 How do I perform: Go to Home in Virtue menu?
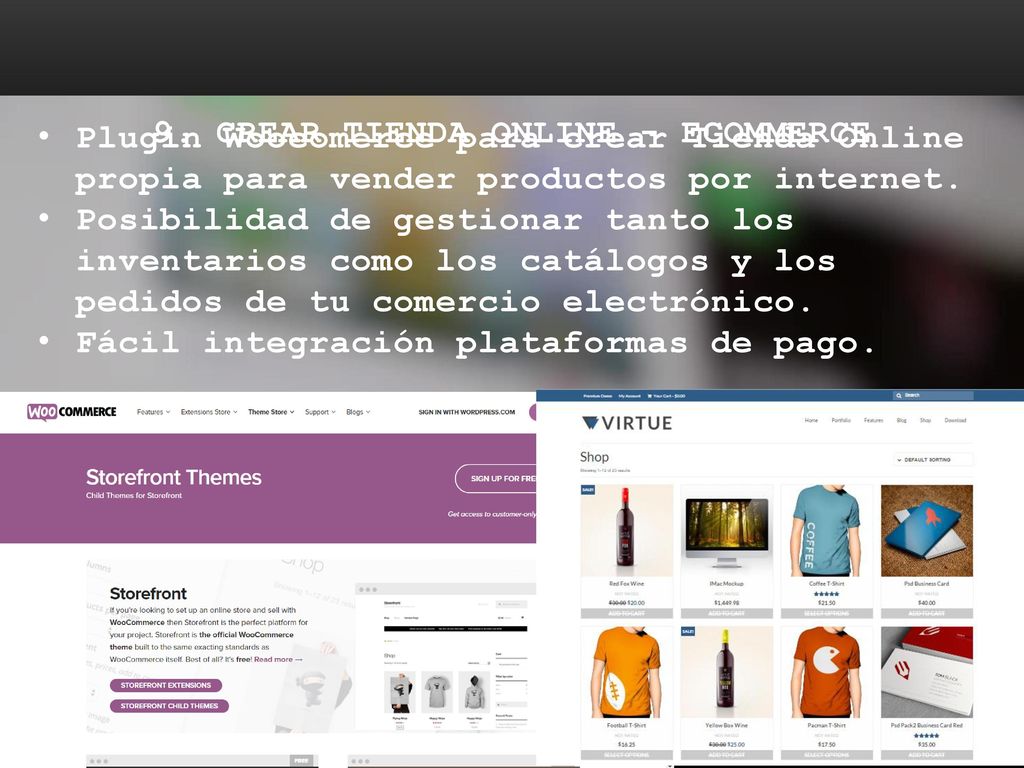pos(811,421)
